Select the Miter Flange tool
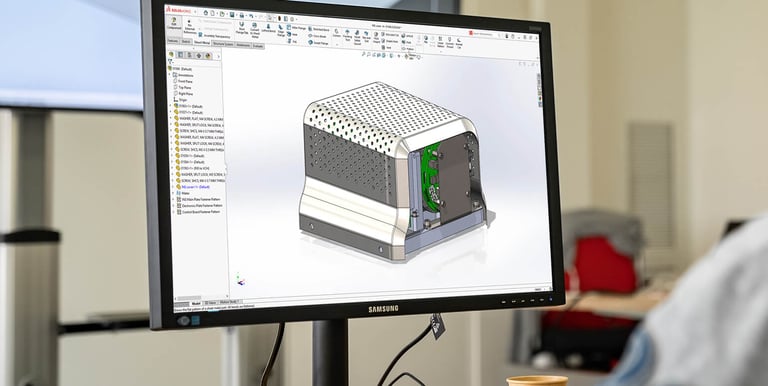 296,27
